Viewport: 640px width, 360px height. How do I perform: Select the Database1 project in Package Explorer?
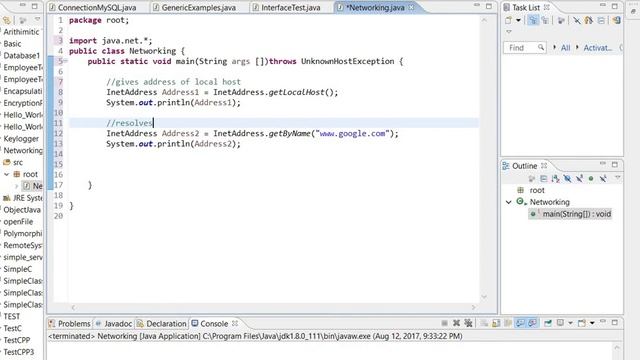22,56
